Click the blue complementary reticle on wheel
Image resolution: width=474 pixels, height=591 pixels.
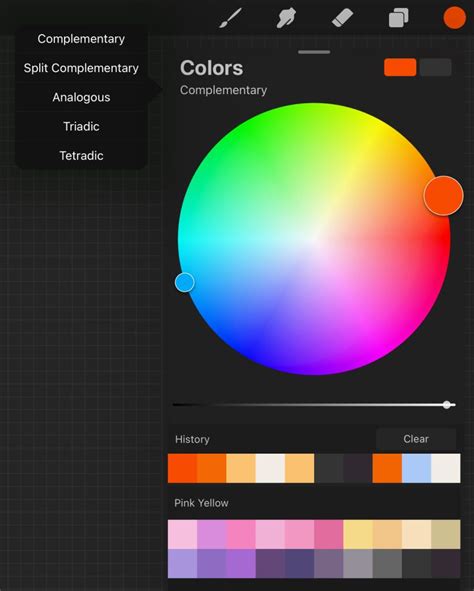(x=185, y=282)
